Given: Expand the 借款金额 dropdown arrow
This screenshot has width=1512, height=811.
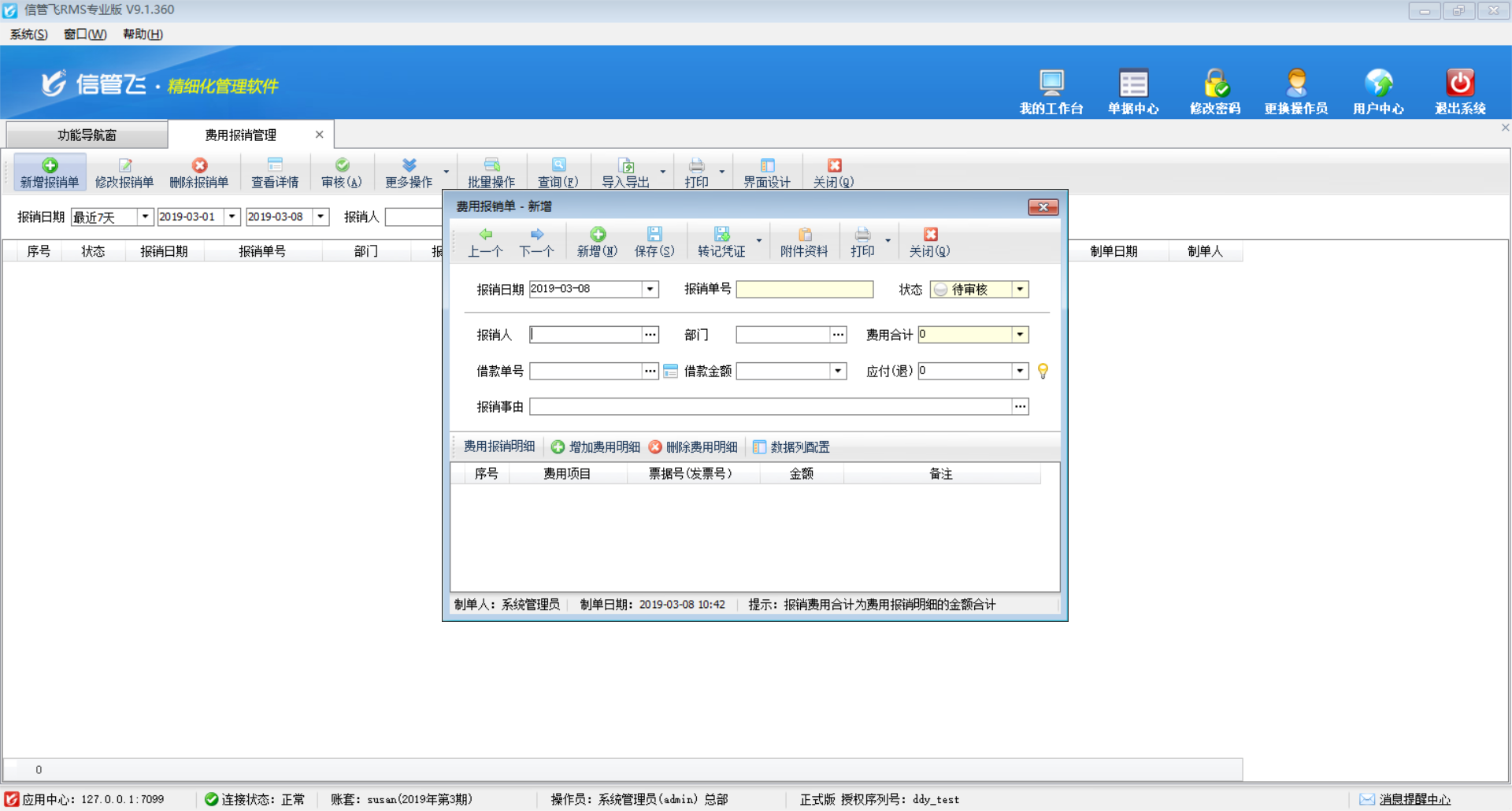Looking at the screenshot, I should (x=838, y=371).
